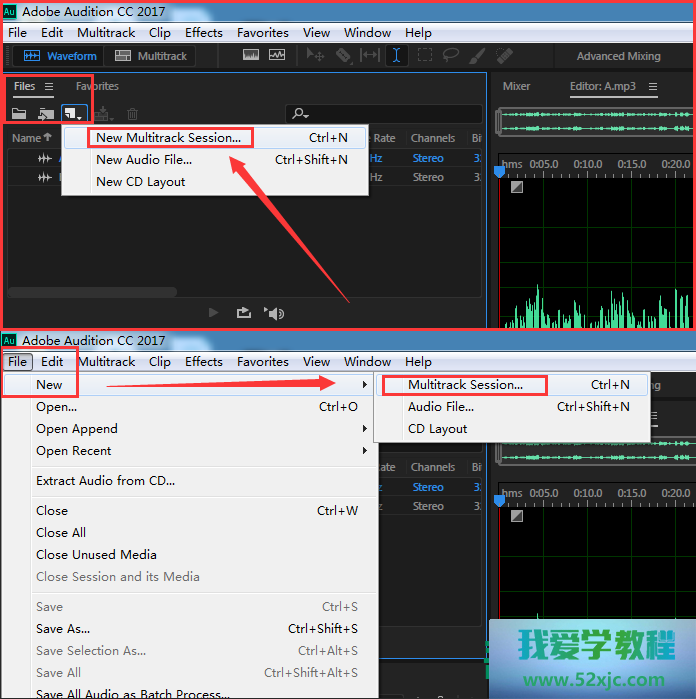Click the trash icon in Files panel

tap(132, 115)
